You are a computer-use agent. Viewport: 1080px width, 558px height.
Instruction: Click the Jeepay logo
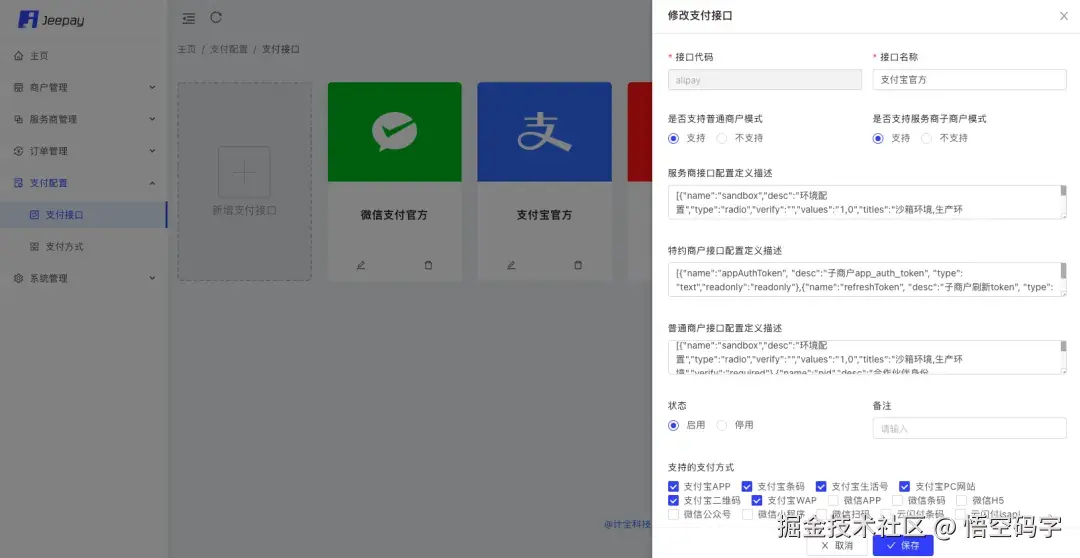(51, 19)
